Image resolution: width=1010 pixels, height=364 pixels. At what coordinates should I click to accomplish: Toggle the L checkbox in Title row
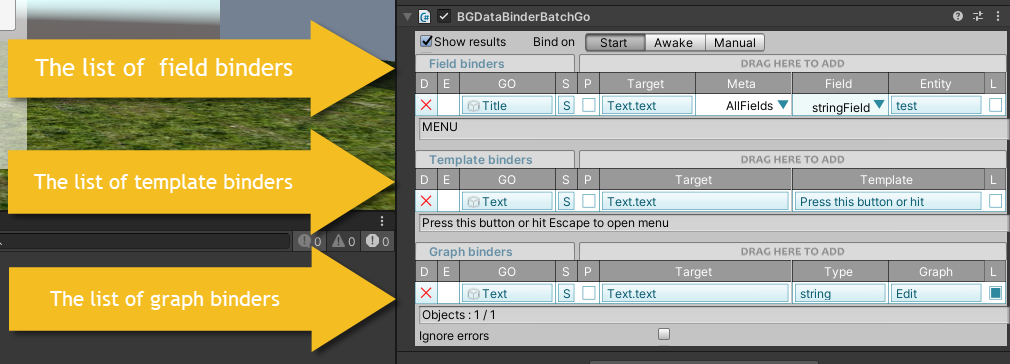pos(996,105)
